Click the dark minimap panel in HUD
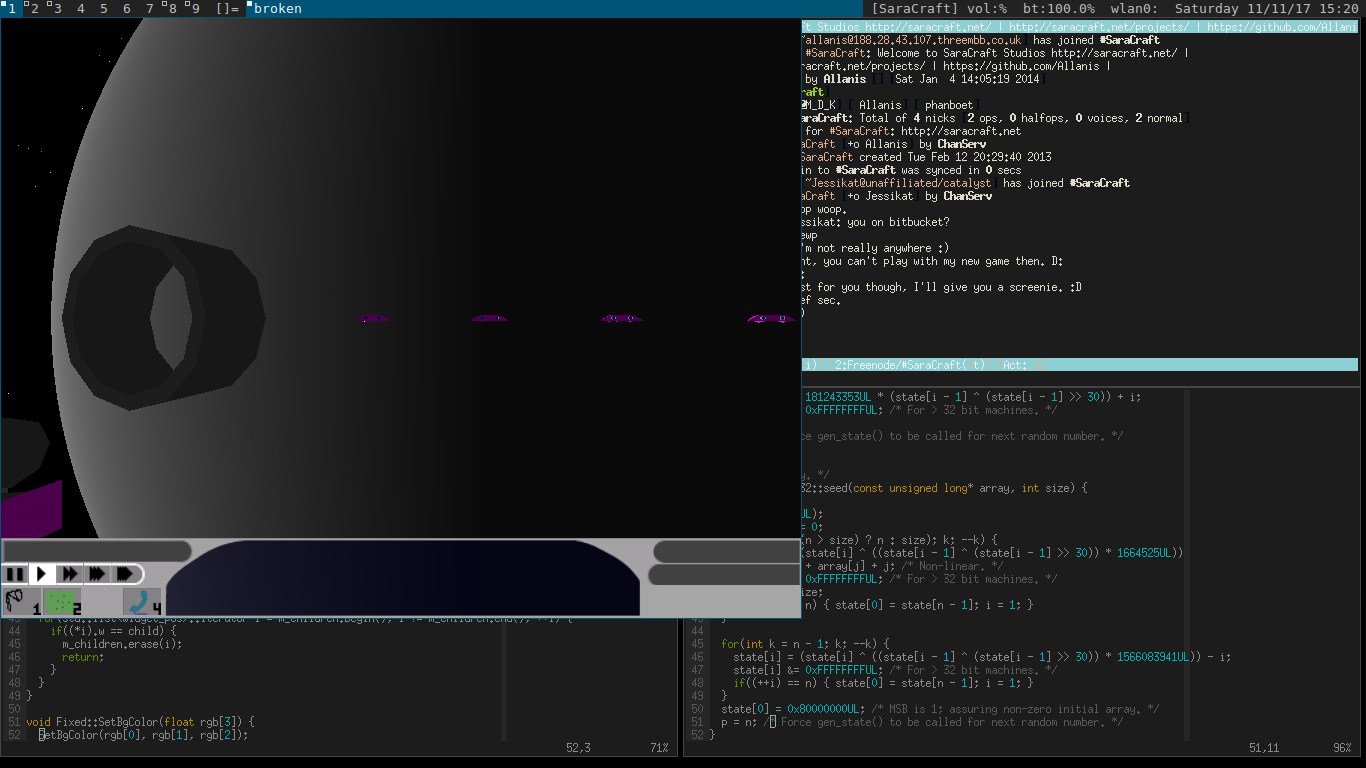This screenshot has width=1366, height=768. coord(402,578)
